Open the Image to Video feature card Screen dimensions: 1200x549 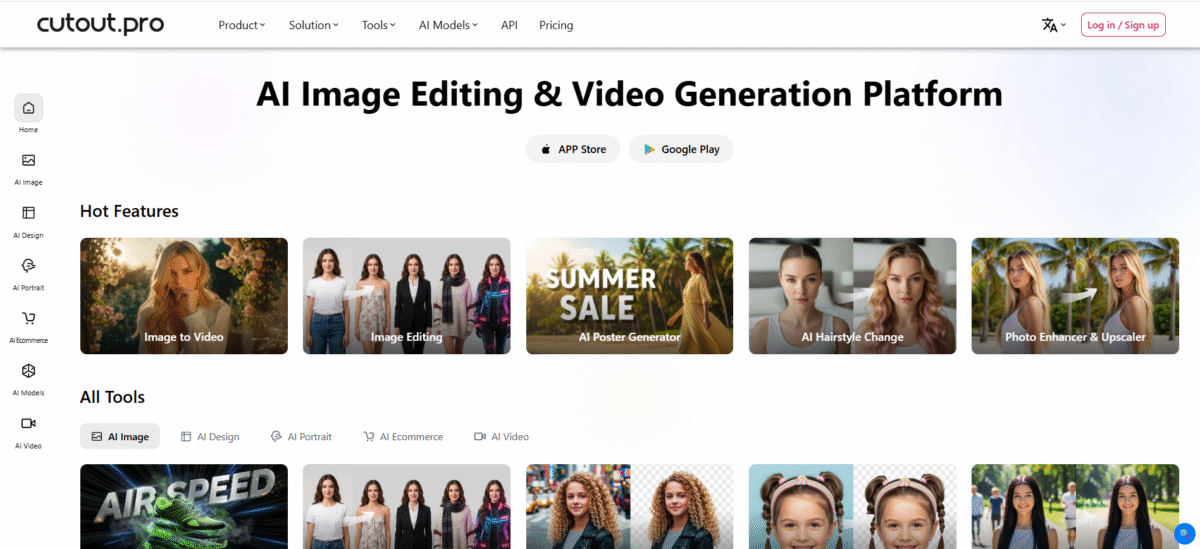[184, 296]
